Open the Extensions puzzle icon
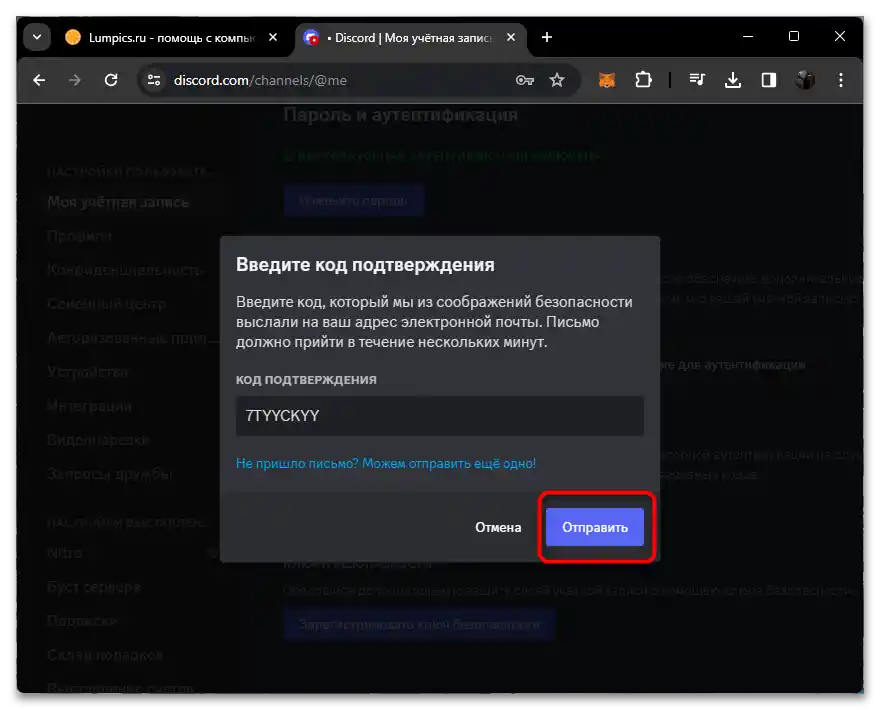 [643, 80]
